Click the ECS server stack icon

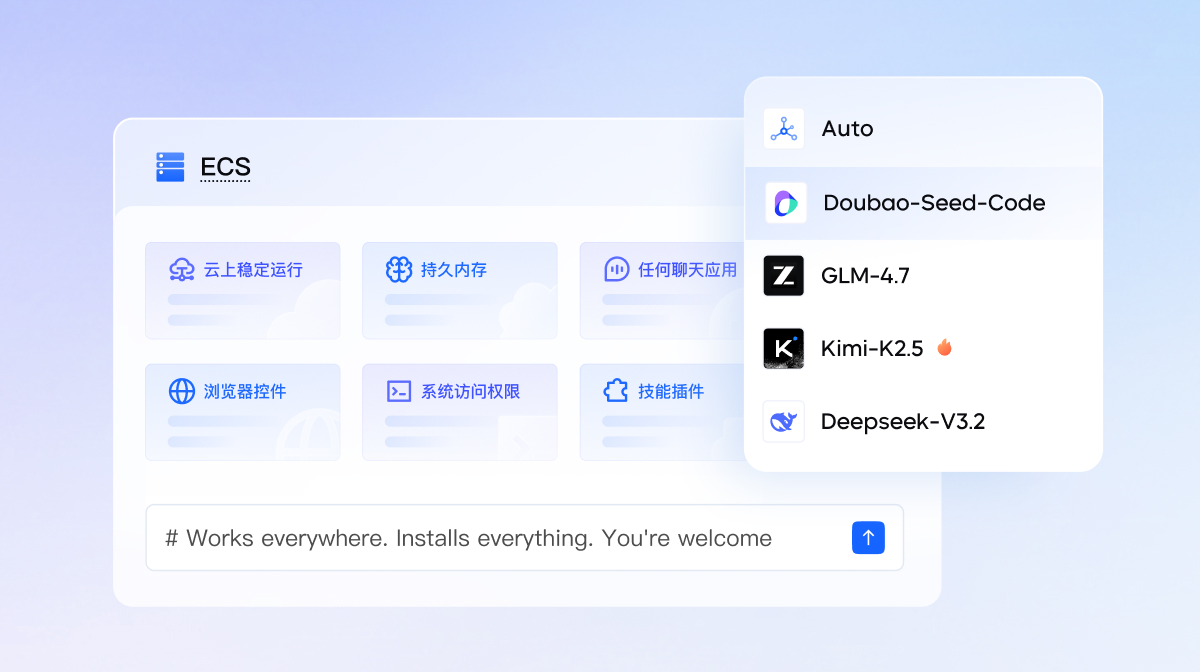tap(170, 167)
